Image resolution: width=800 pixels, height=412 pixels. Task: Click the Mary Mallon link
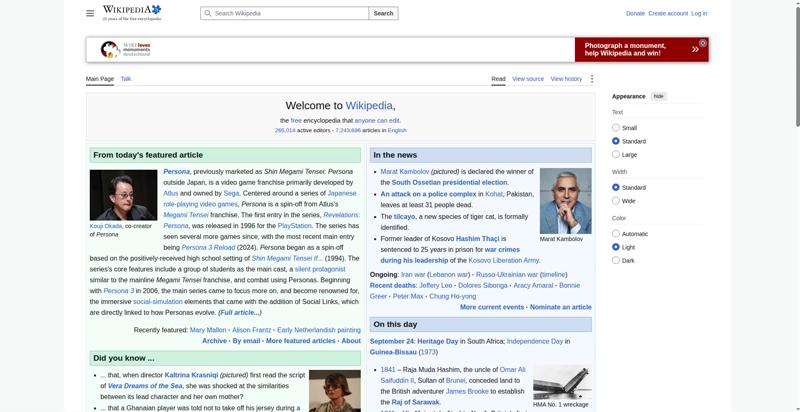click(x=208, y=330)
